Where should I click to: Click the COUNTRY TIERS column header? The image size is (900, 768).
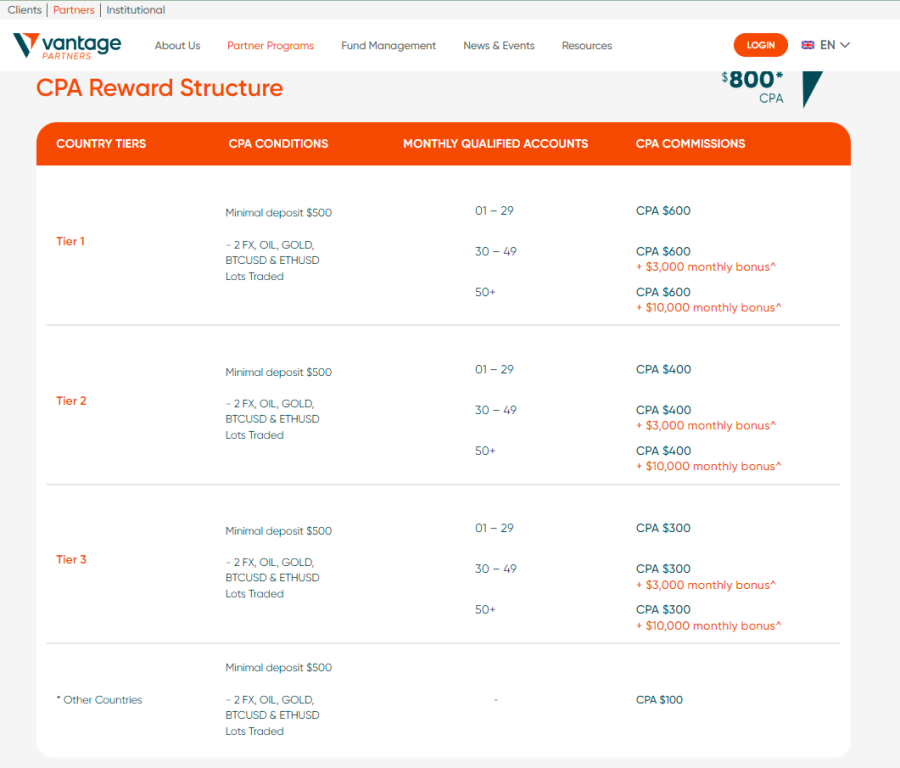pyautogui.click(x=101, y=143)
